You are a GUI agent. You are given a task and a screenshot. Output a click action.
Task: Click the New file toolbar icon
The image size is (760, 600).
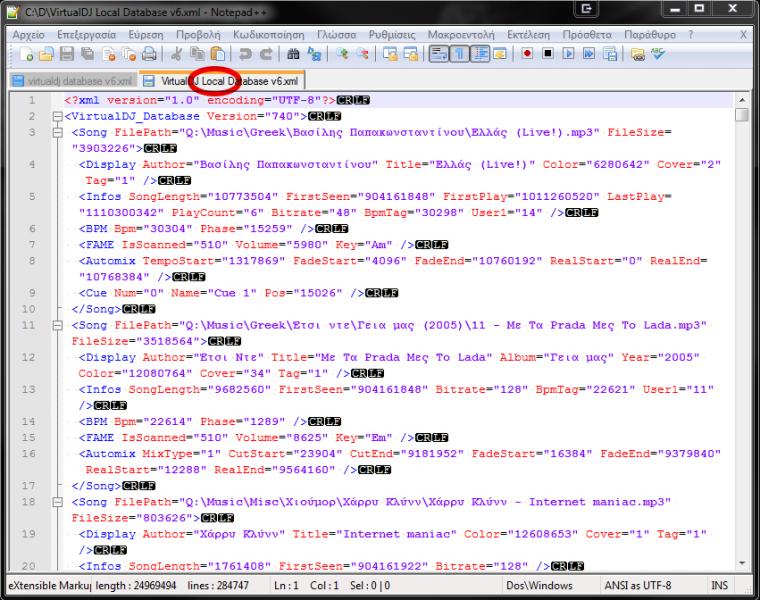[x=26, y=54]
